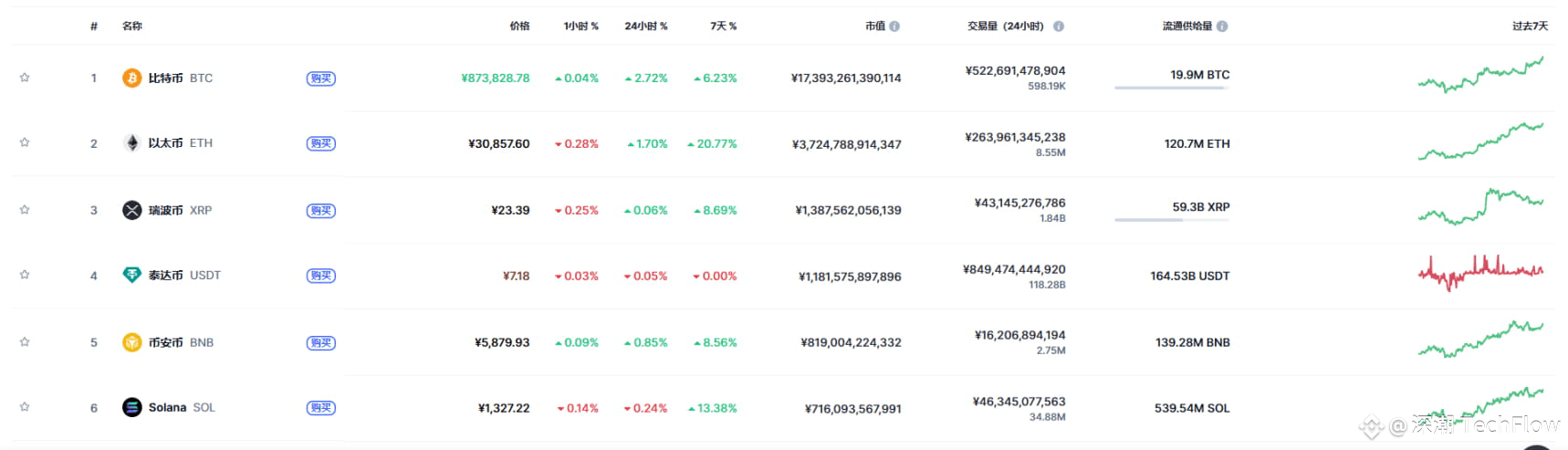
Task: Buy BNB via 购买 button
Action: [x=321, y=343]
